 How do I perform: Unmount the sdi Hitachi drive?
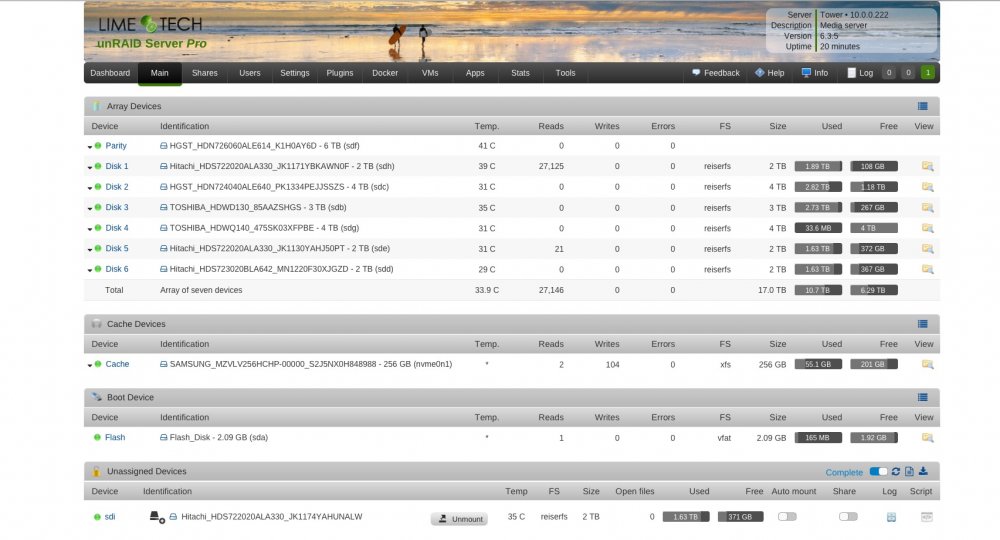[460, 519]
